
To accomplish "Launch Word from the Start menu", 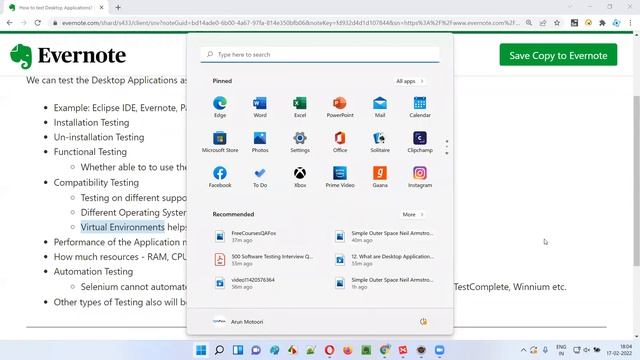I will (260, 107).
